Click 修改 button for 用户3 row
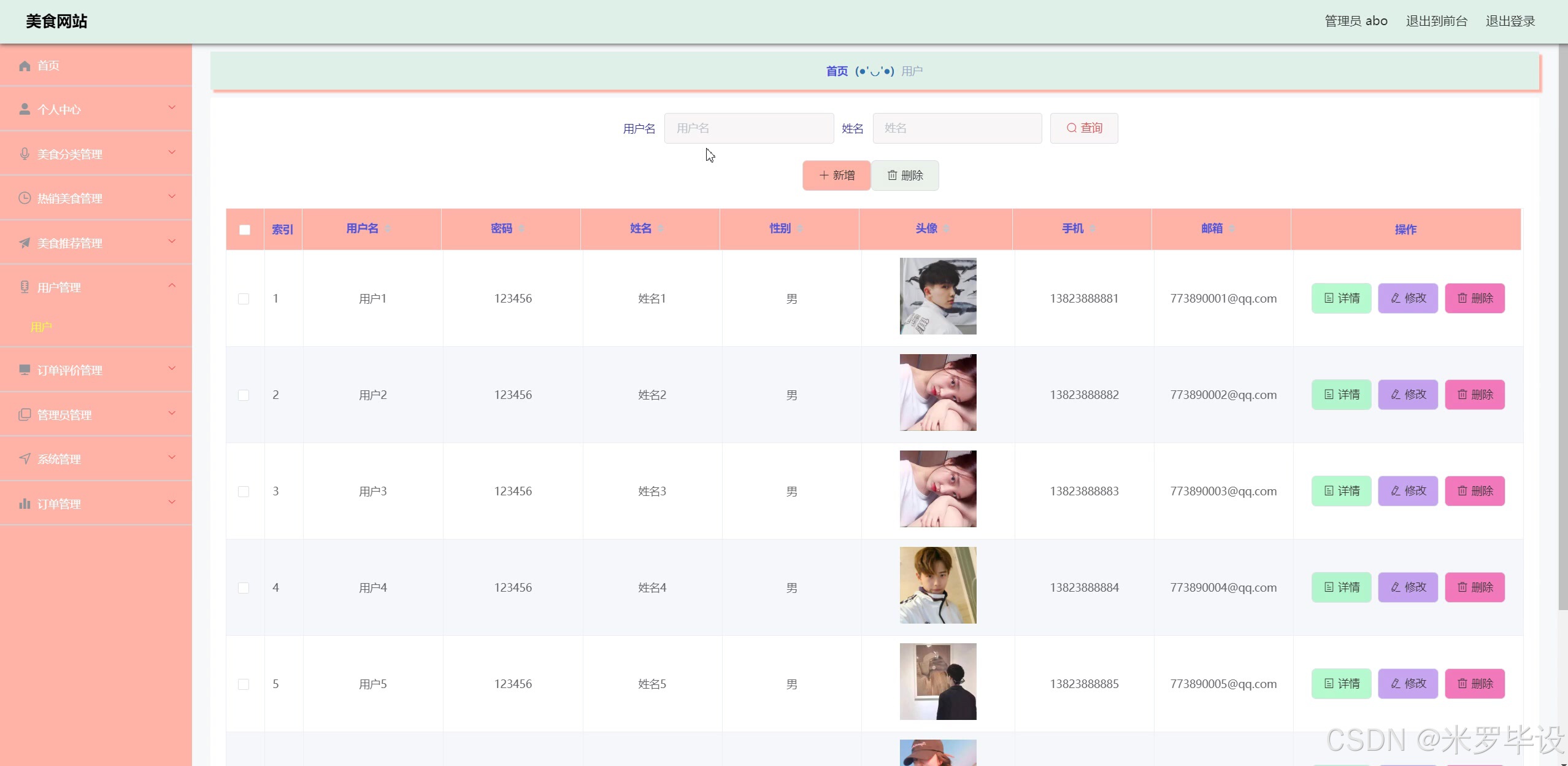 pos(1408,491)
